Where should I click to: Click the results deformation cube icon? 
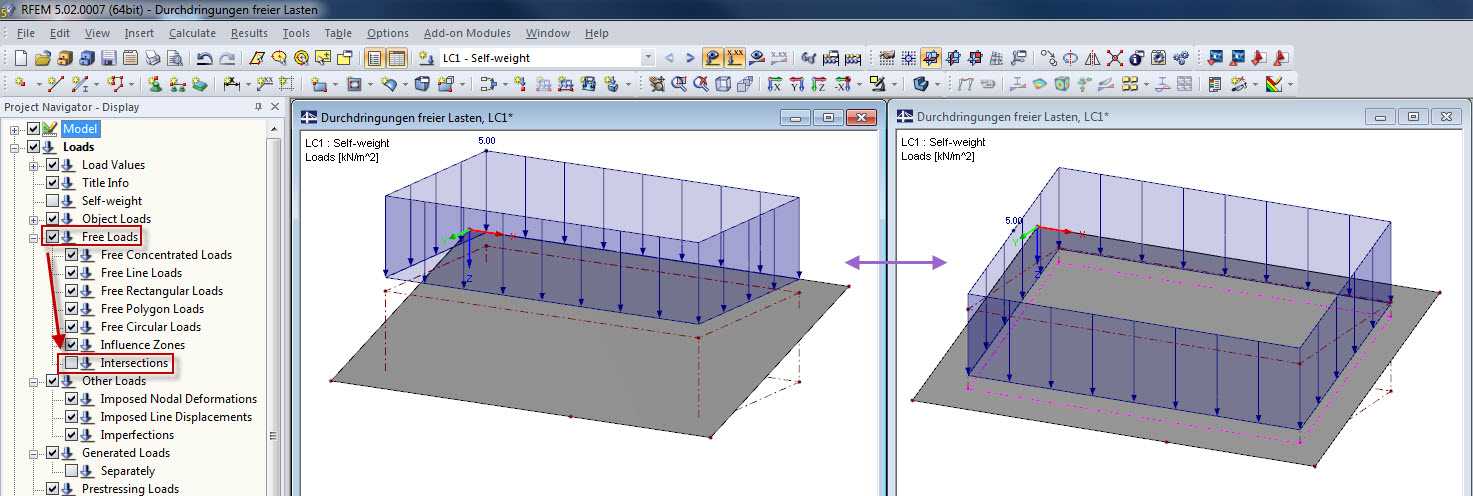1064,83
